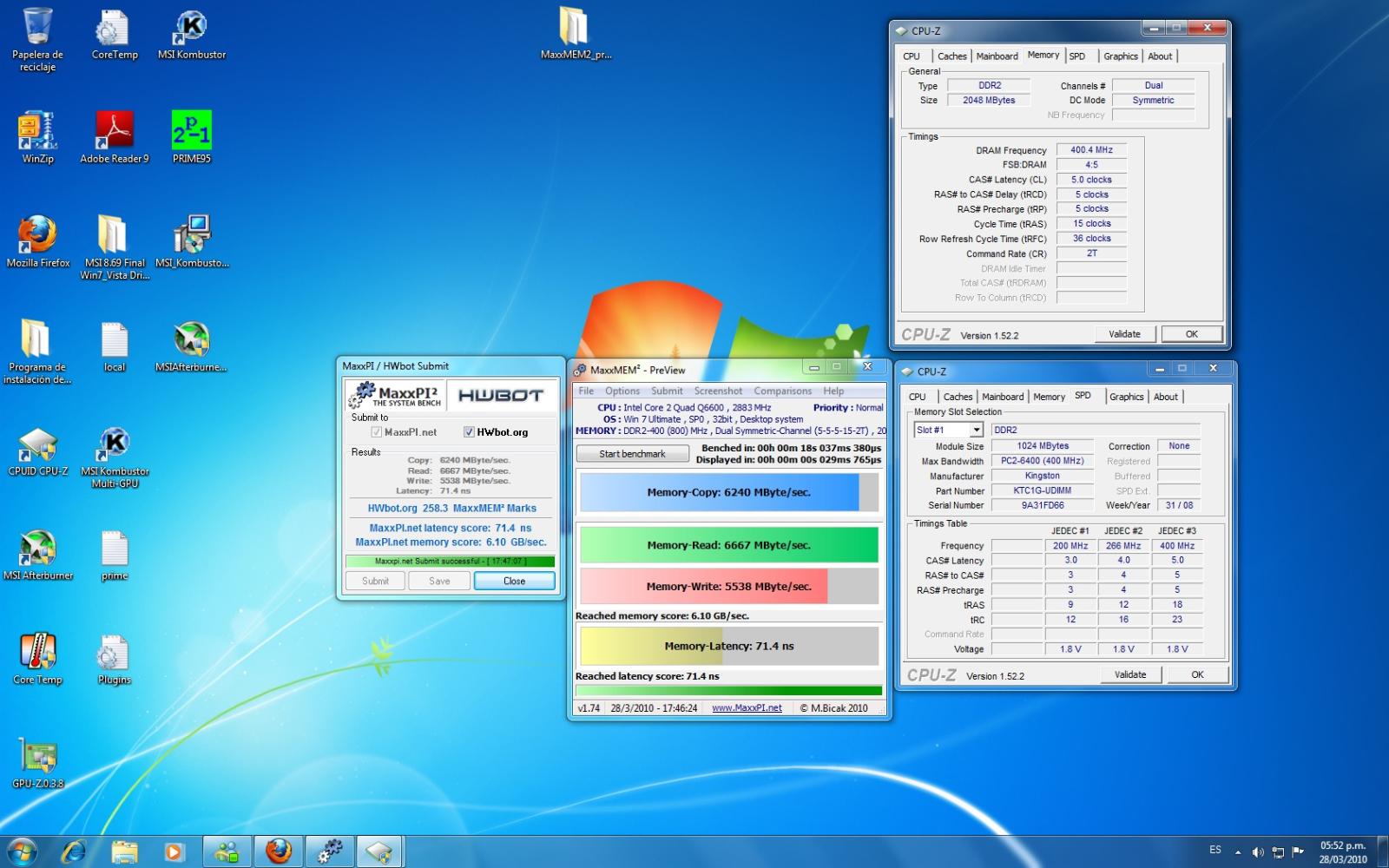Screen dimensions: 1389x868
Task: Open the MaxxMEM2_pr... folder on the desktop
Action: pyautogui.click(x=576, y=33)
